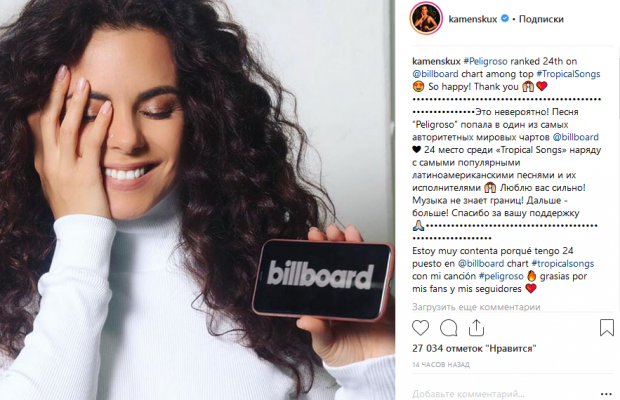
Task: Save the post with the bookmark icon
Action: 607,327
